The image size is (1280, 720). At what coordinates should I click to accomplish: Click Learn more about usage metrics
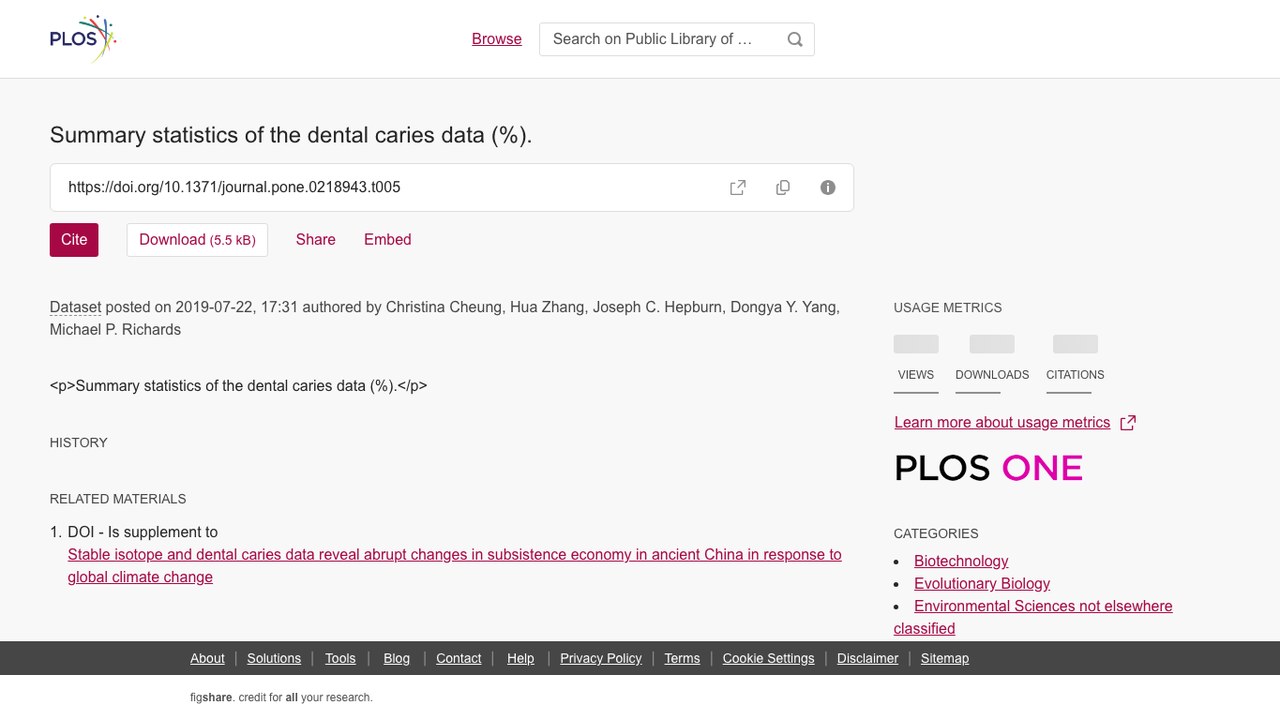tap(1002, 422)
